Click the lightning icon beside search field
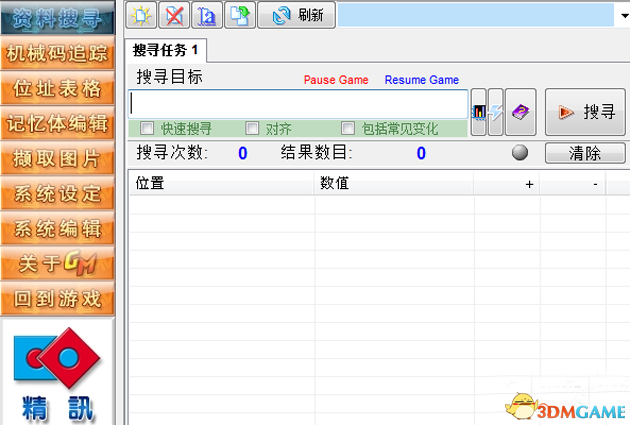 click(x=495, y=113)
